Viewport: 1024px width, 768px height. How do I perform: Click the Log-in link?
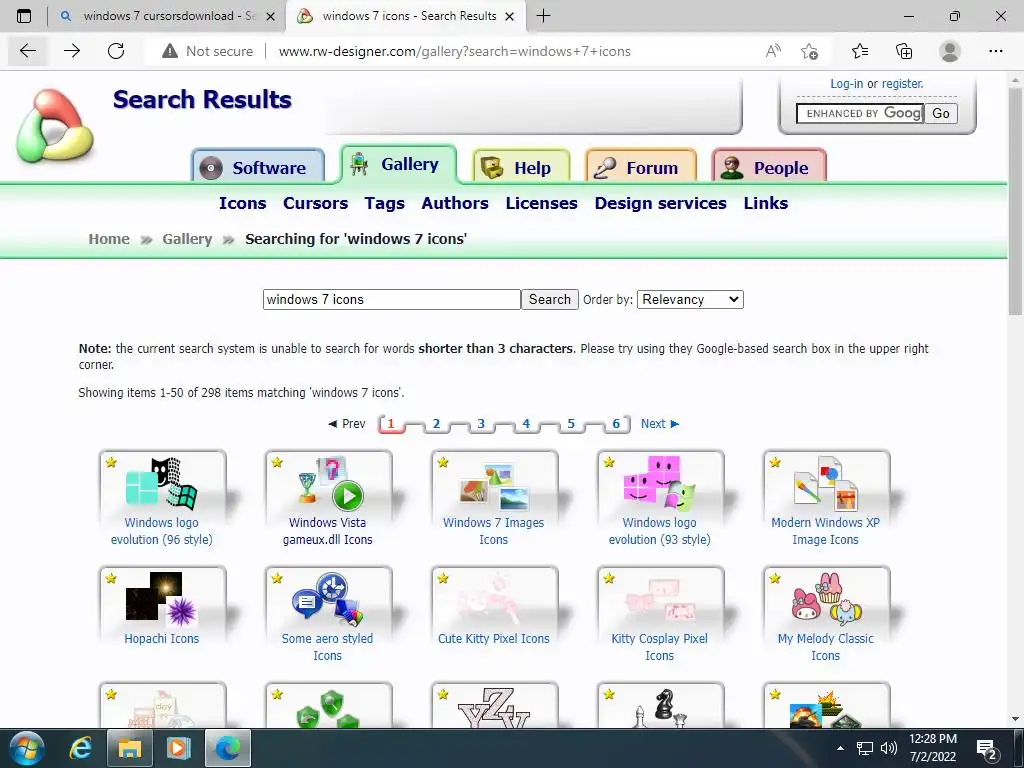click(846, 84)
